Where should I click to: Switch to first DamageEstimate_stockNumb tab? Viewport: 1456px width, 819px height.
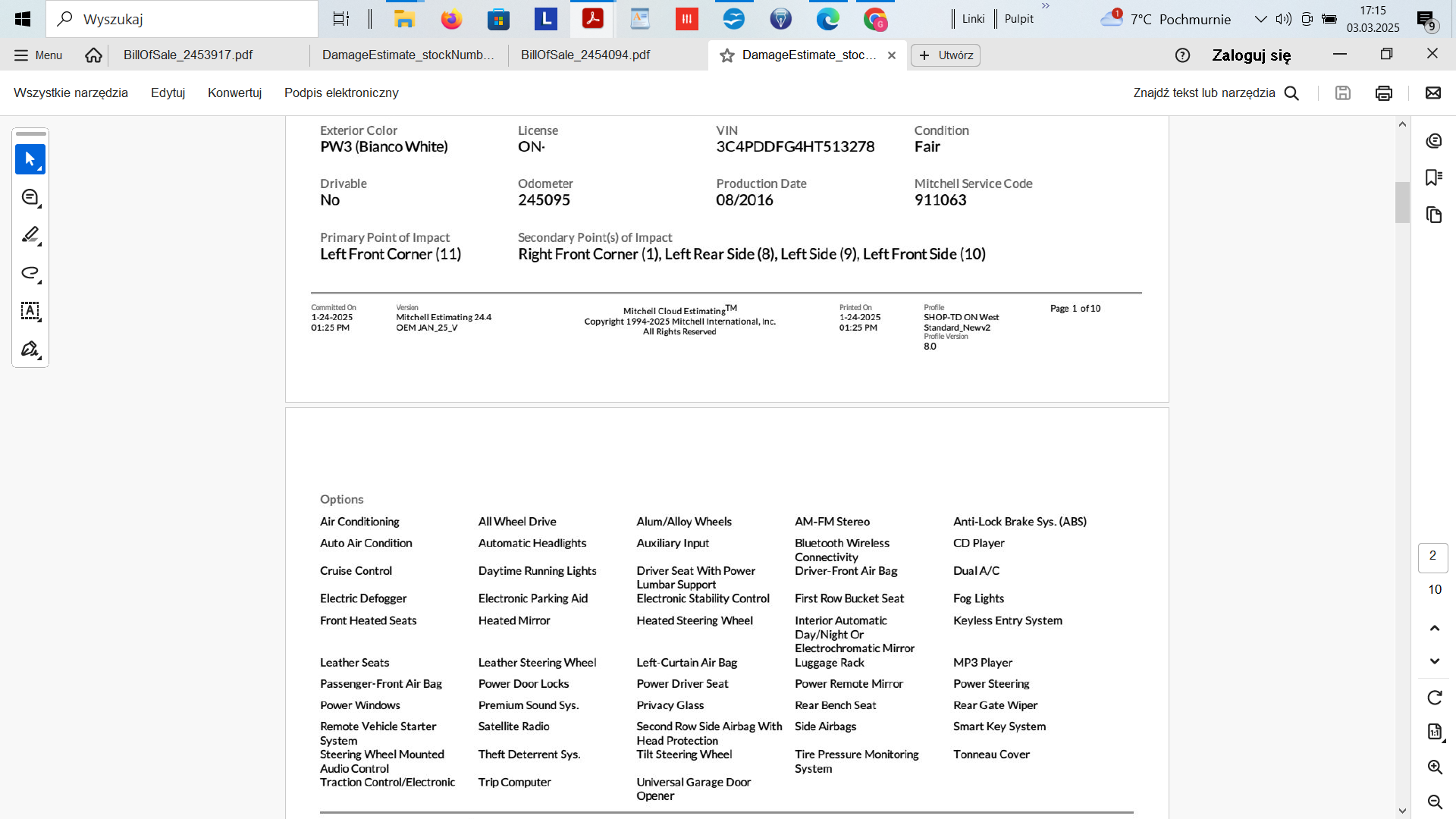pos(408,55)
